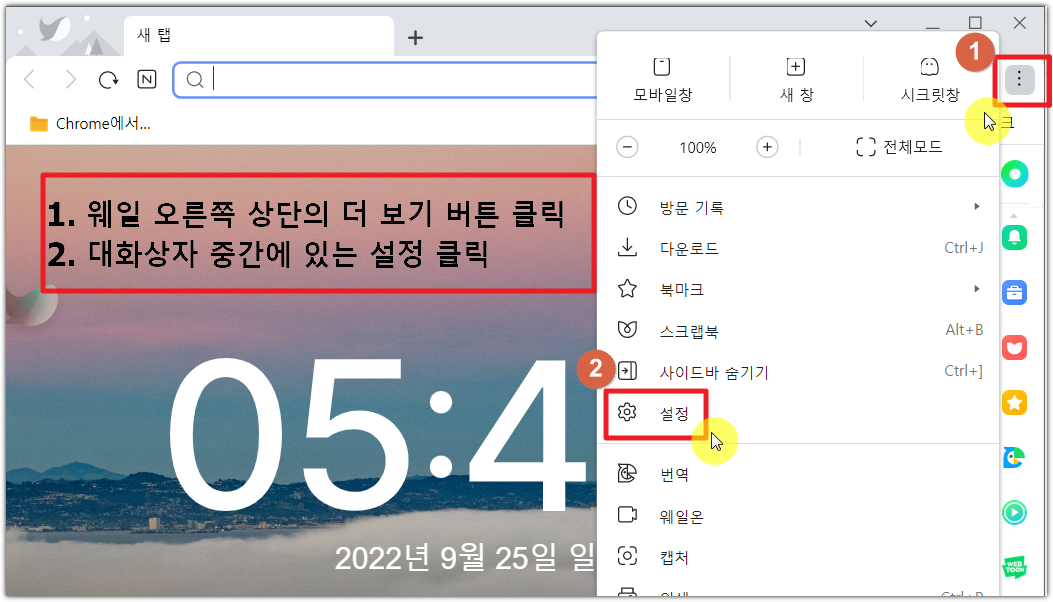Open the WEBTOON sidebar icon
Viewport: 1053px width, 602px height.
tap(1015, 567)
